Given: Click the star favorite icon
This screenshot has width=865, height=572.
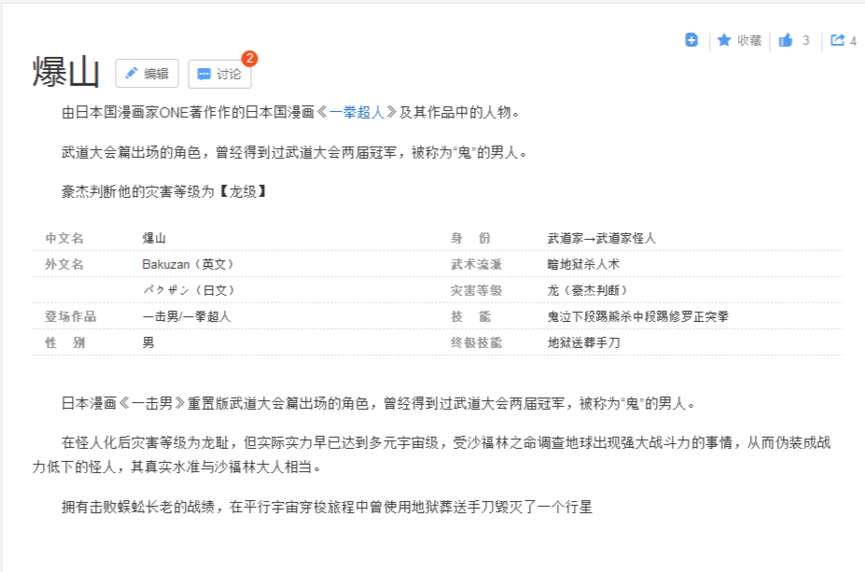Looking at the screenshot, I should (724, 40).
